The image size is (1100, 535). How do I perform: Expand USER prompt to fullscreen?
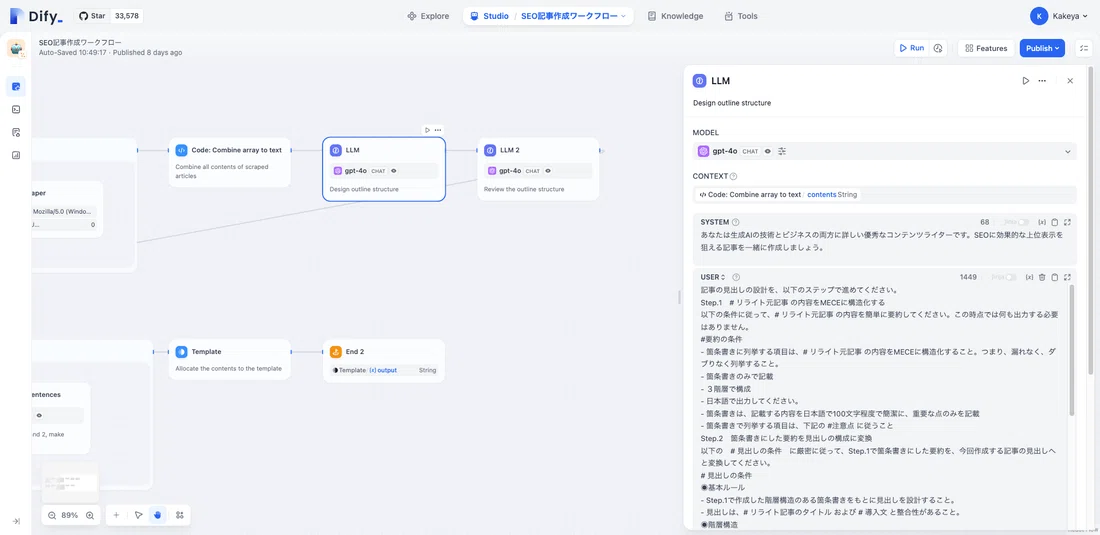[x=1067, y=278]
